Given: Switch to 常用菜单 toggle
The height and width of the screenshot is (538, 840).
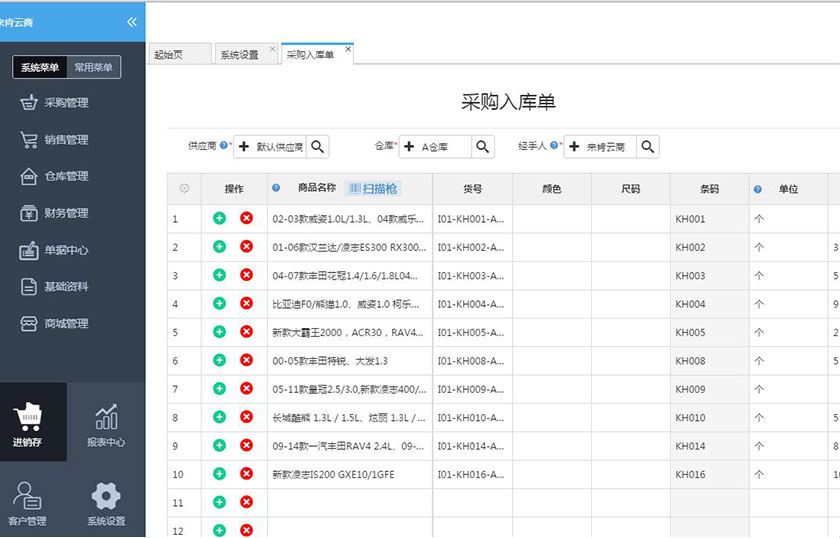Looking at the screenshot, I should [94, 67].
